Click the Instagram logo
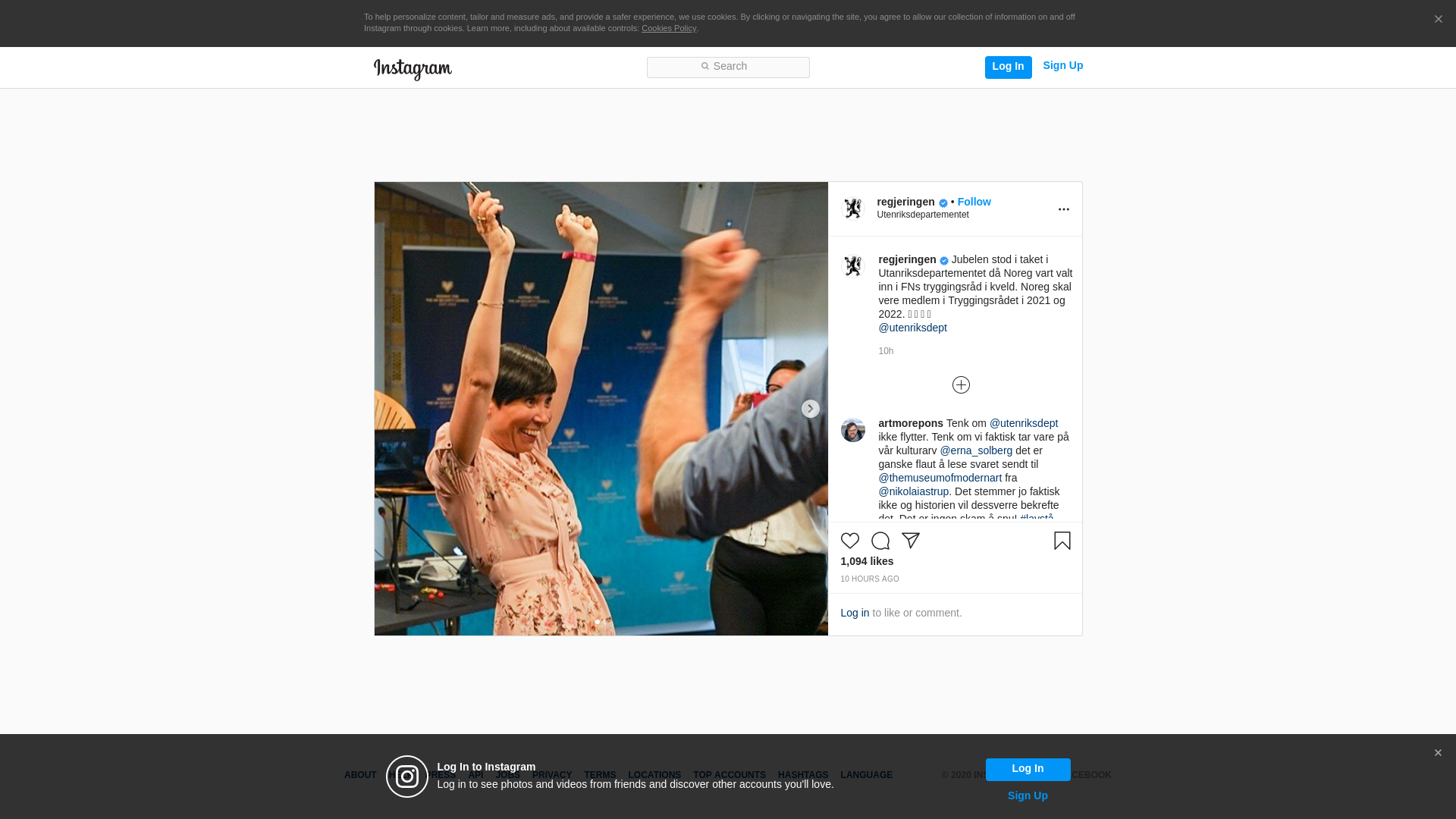The width and height of the screenshot is (1456, 819). click(413, 69)
